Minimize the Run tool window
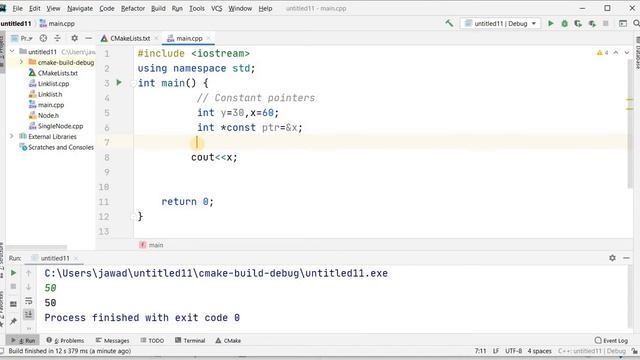640x360 pixels. (626, 258)
